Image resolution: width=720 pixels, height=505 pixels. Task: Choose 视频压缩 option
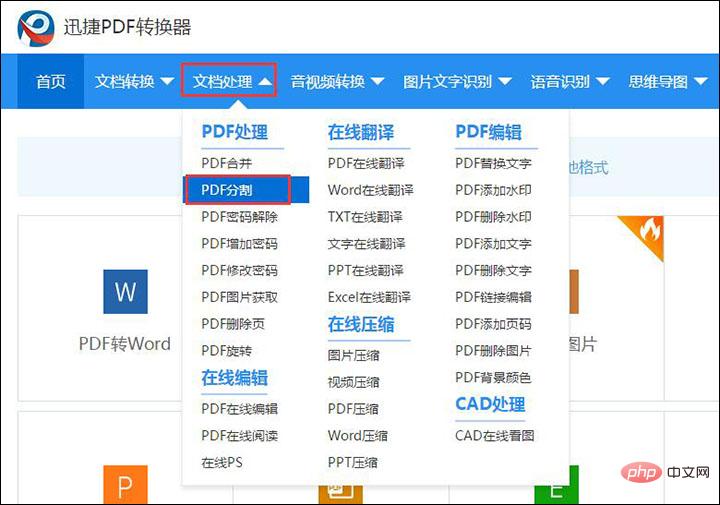pyautogui.click(x=354, y=382)
